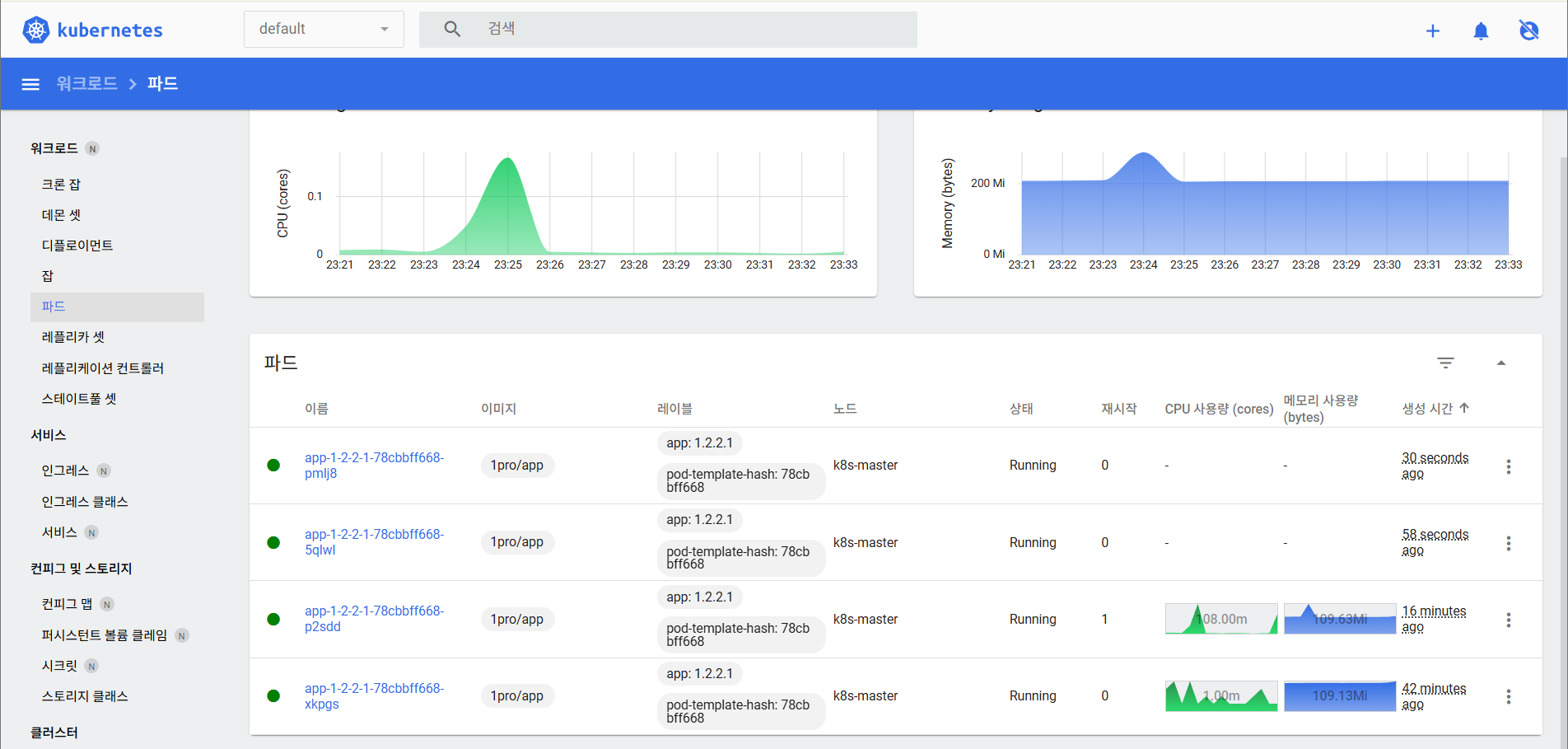Click the plus create resource icon
This screenshot has width=1568, height=749.
tap(1433, 30)
